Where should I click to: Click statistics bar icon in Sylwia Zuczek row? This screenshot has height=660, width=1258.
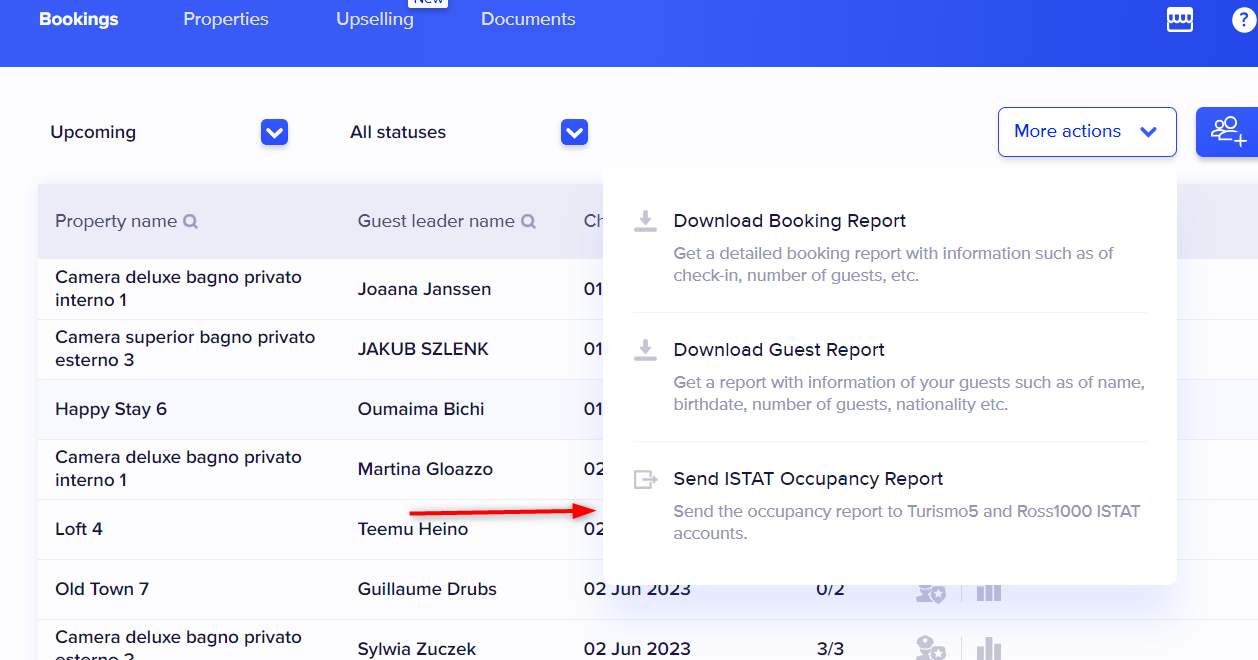click(x=988, y=648)
